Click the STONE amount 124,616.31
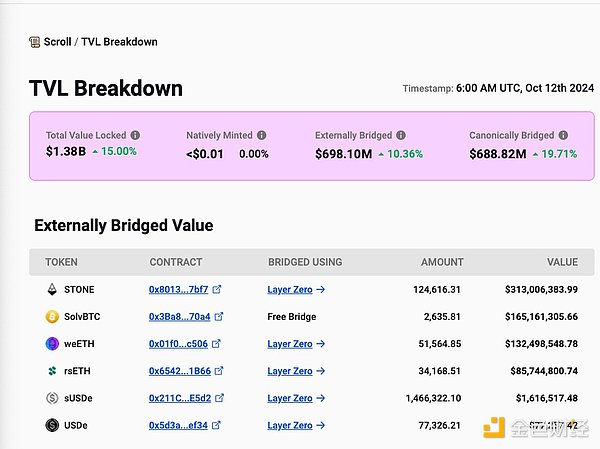The image size is (600, 449). (x=437, y=289)
